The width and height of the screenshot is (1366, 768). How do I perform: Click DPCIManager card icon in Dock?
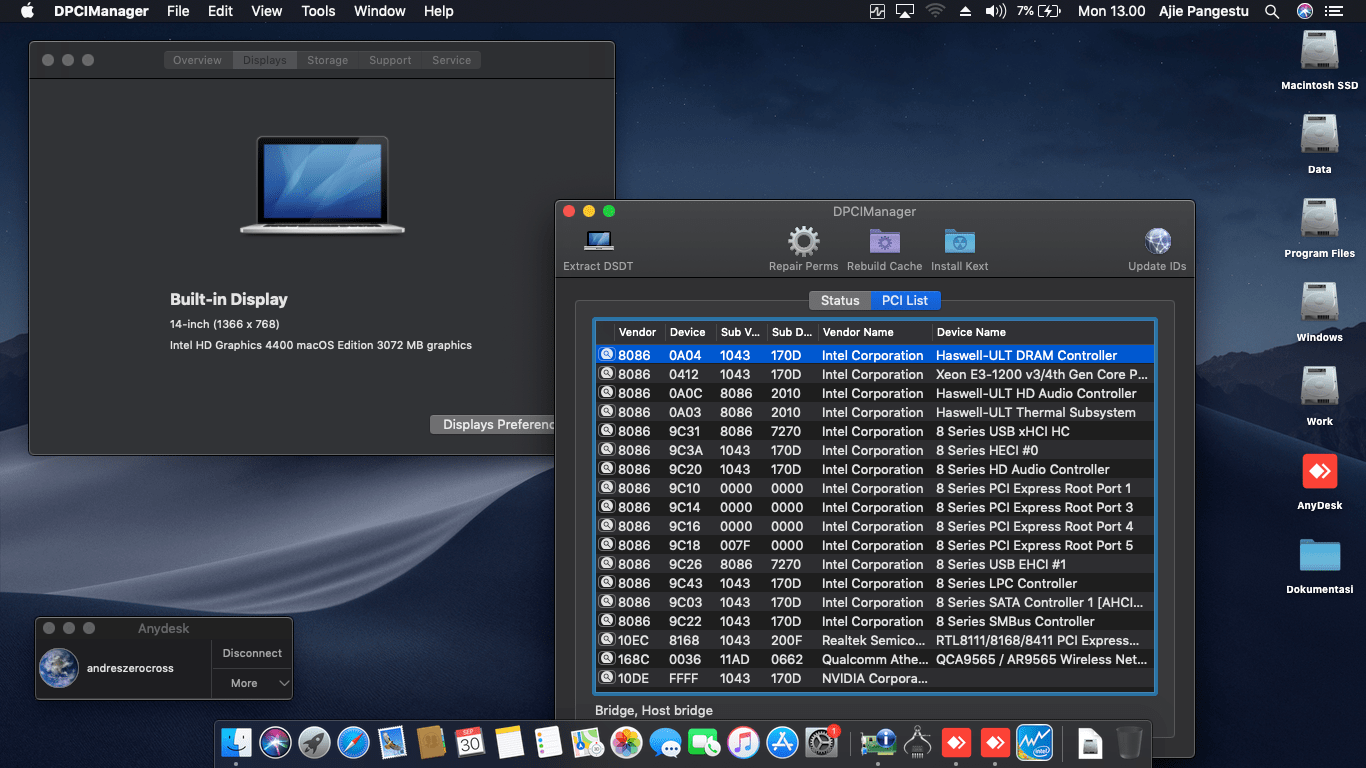877,742
